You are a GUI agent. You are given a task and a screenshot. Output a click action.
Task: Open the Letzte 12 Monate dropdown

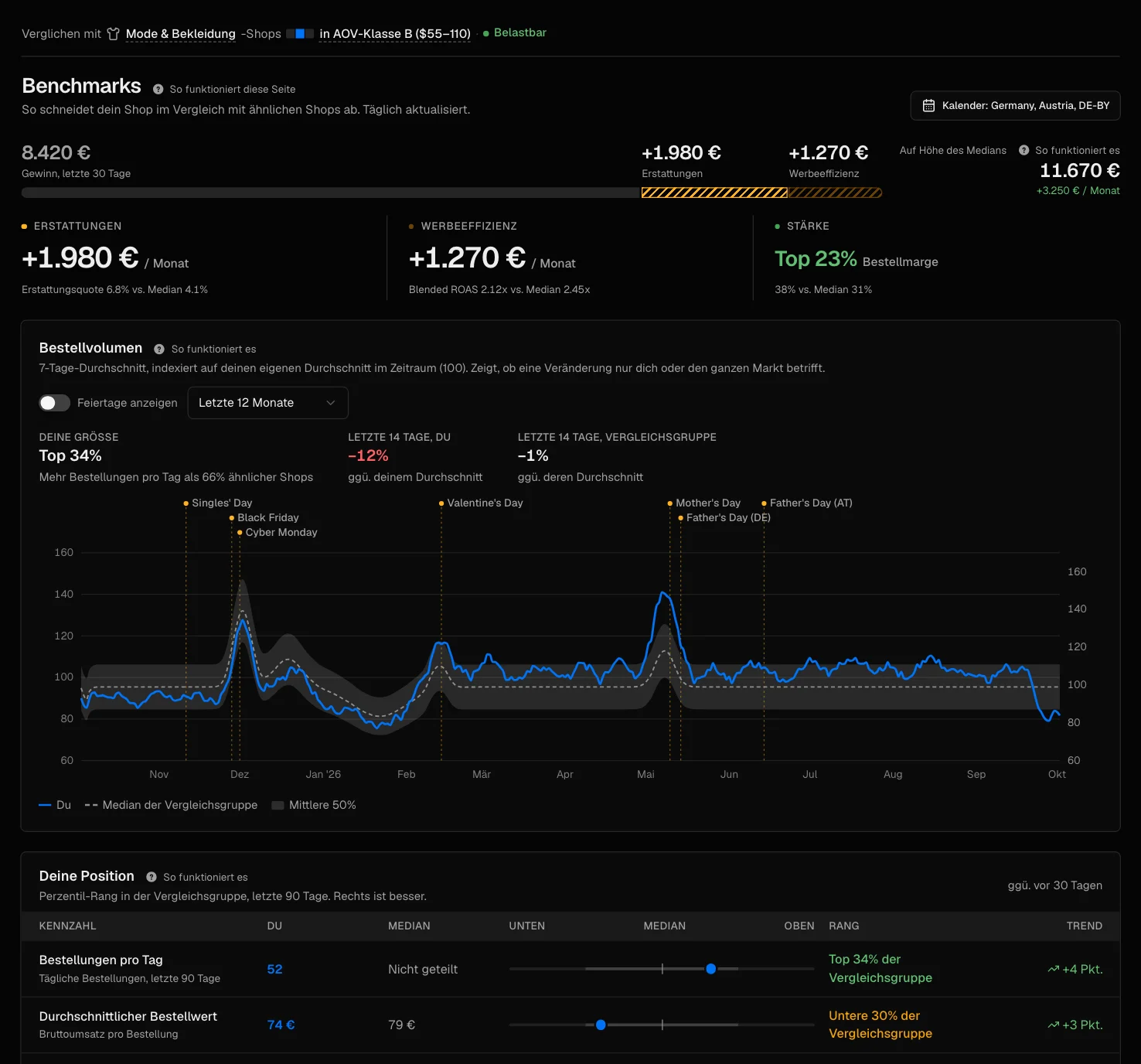(268, 403)
